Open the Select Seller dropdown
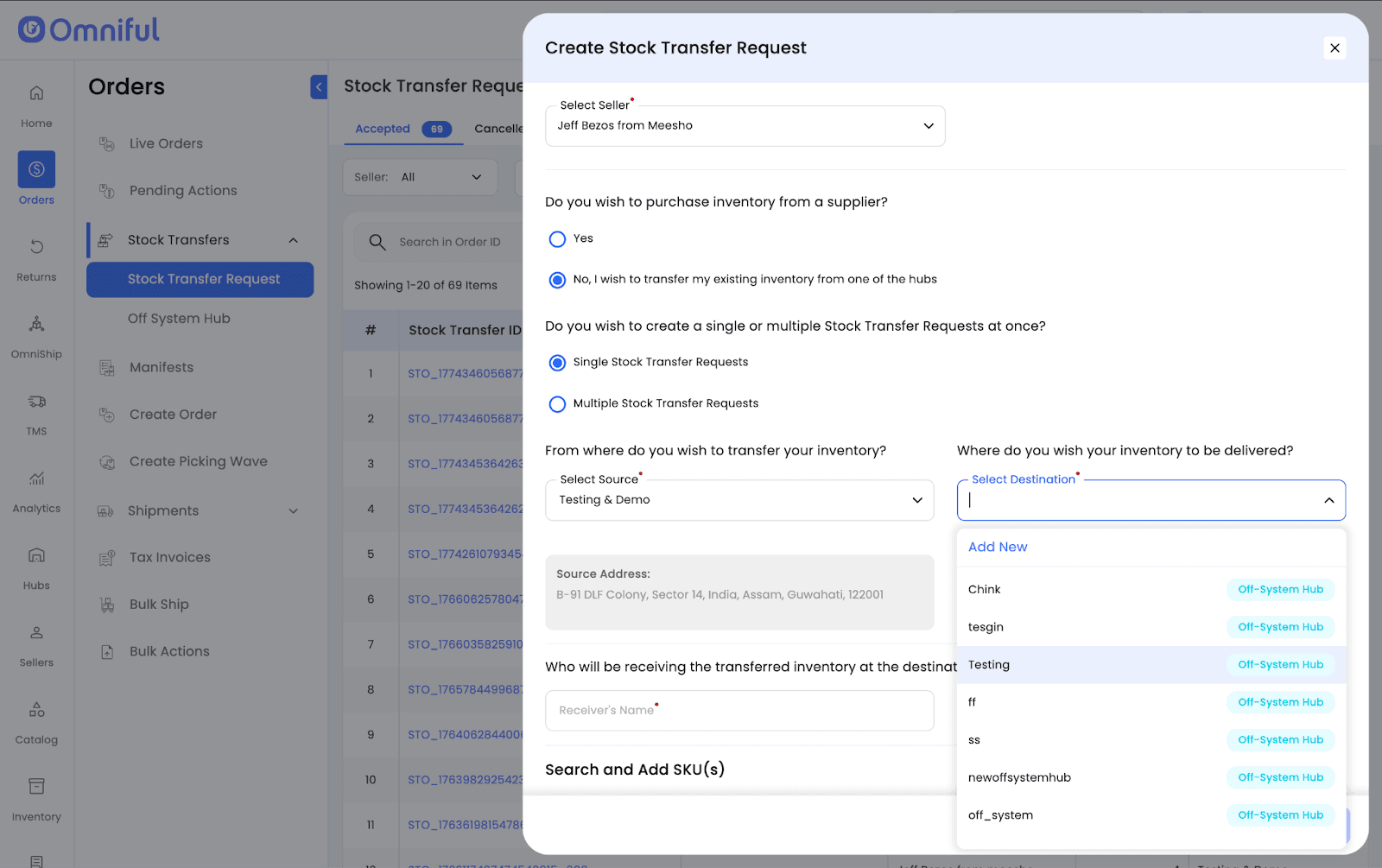The width and height of the screenshot is (1382, 868). (745, 126)
